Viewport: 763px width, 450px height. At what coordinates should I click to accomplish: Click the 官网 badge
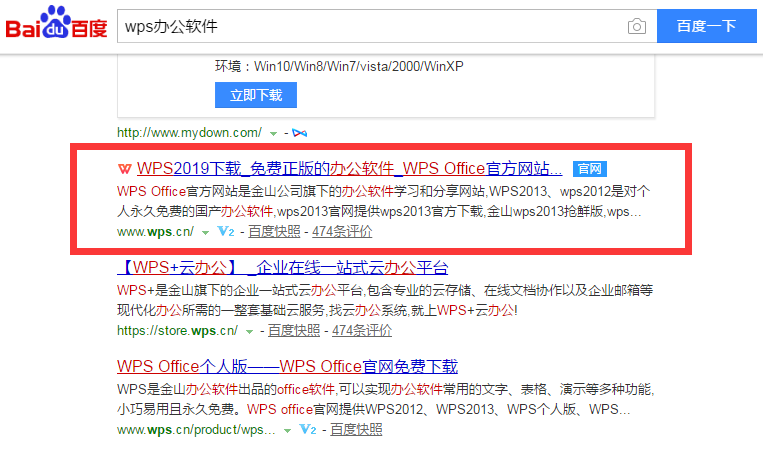(589, 169)
